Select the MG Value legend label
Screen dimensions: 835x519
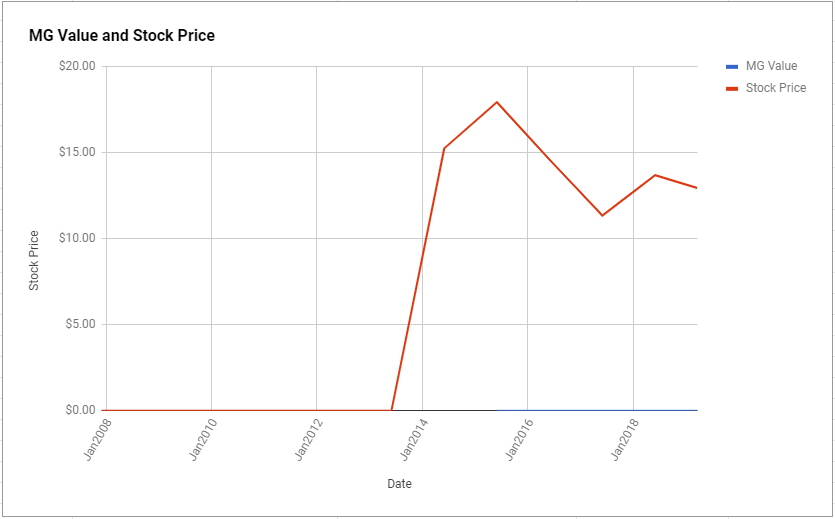(x=771, y=66)
